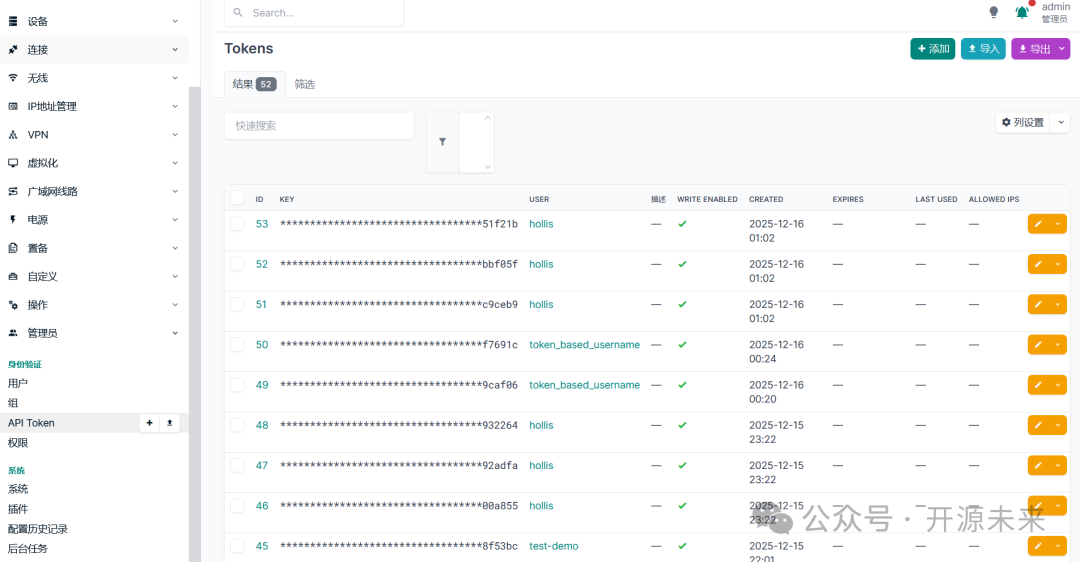1080x562 pixels.
Task: Open 组 under 身份验证
Action: [12, 403]
